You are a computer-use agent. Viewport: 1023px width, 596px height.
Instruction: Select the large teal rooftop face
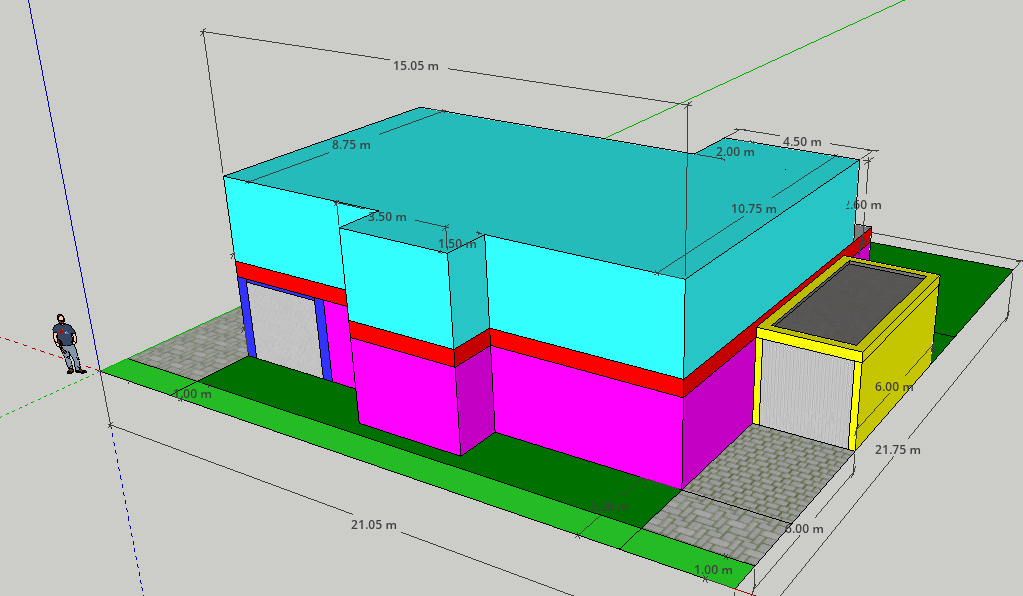pos(600,190)
